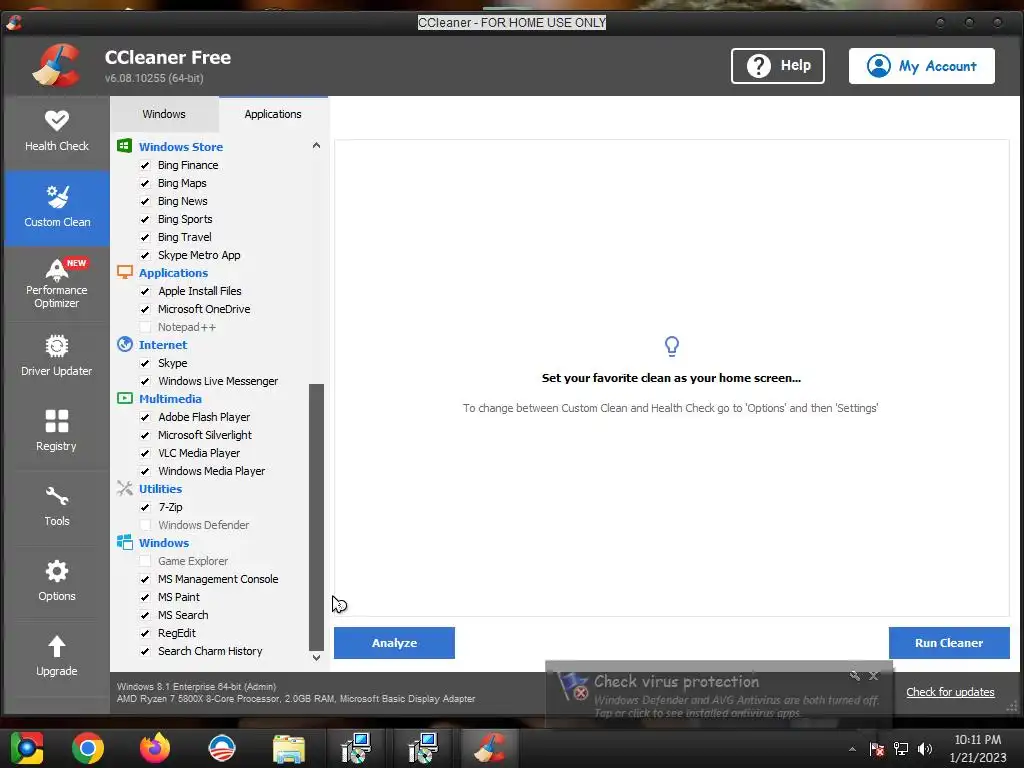Click the Check for updates link
The height and width of the screenshot is (768, 1024).
tap(950, 692)
